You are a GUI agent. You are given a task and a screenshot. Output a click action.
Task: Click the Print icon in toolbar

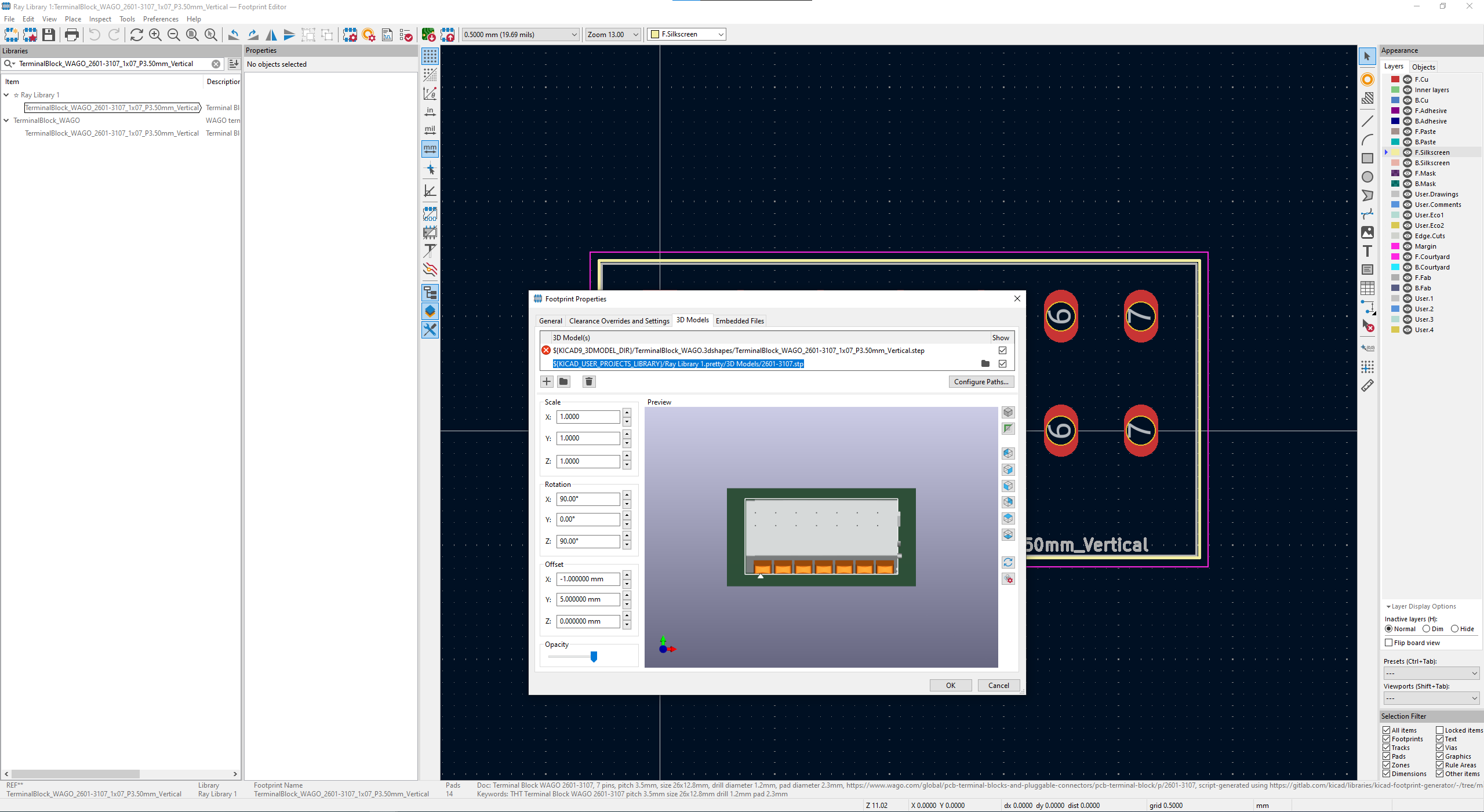(x=72, y=35)
